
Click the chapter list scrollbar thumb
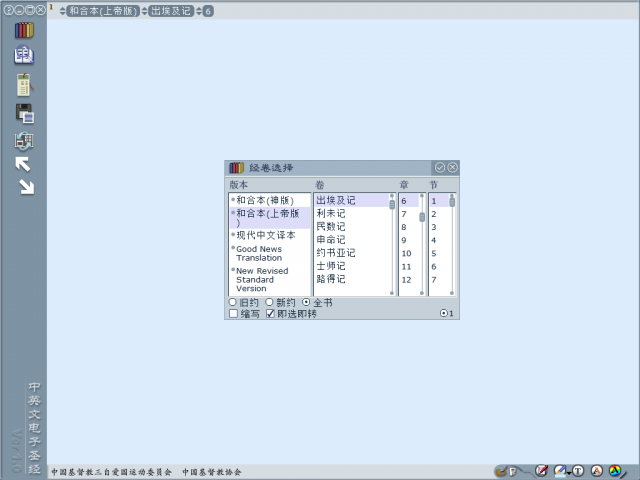pyautogui.click(x=422, y=217)
